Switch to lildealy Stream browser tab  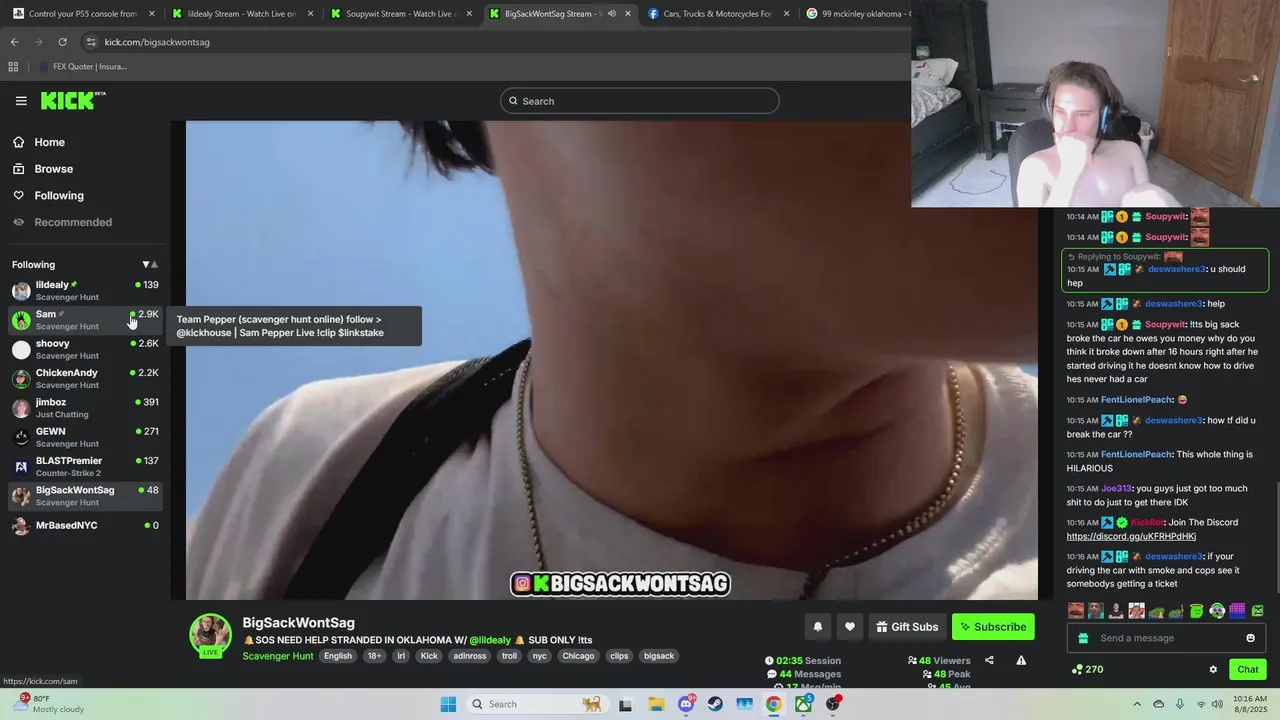click(x=243, y=14)
